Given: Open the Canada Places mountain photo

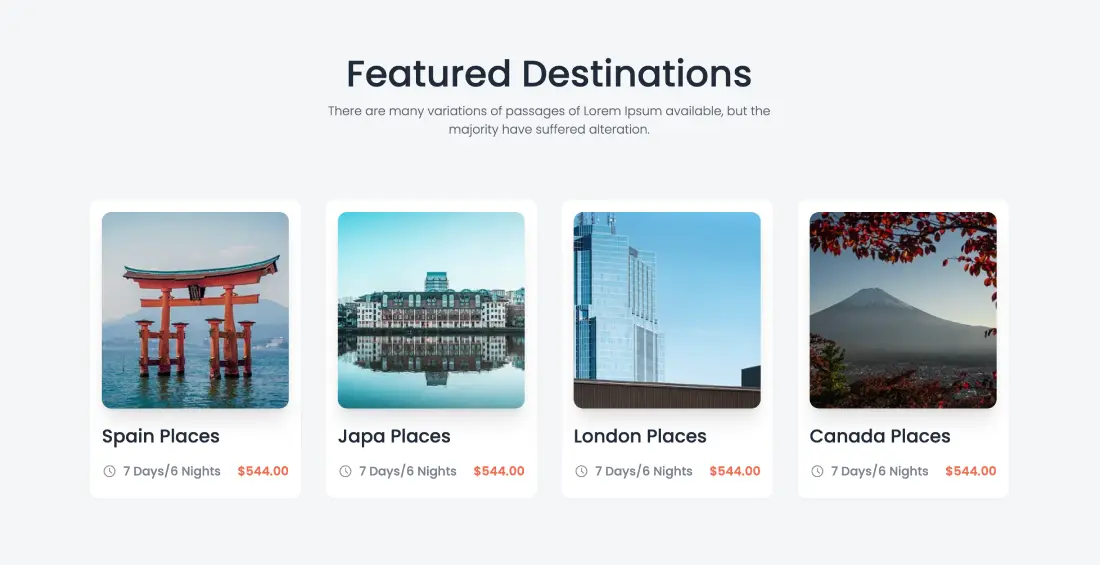Looking at the screenshot, I should [903, 310].
